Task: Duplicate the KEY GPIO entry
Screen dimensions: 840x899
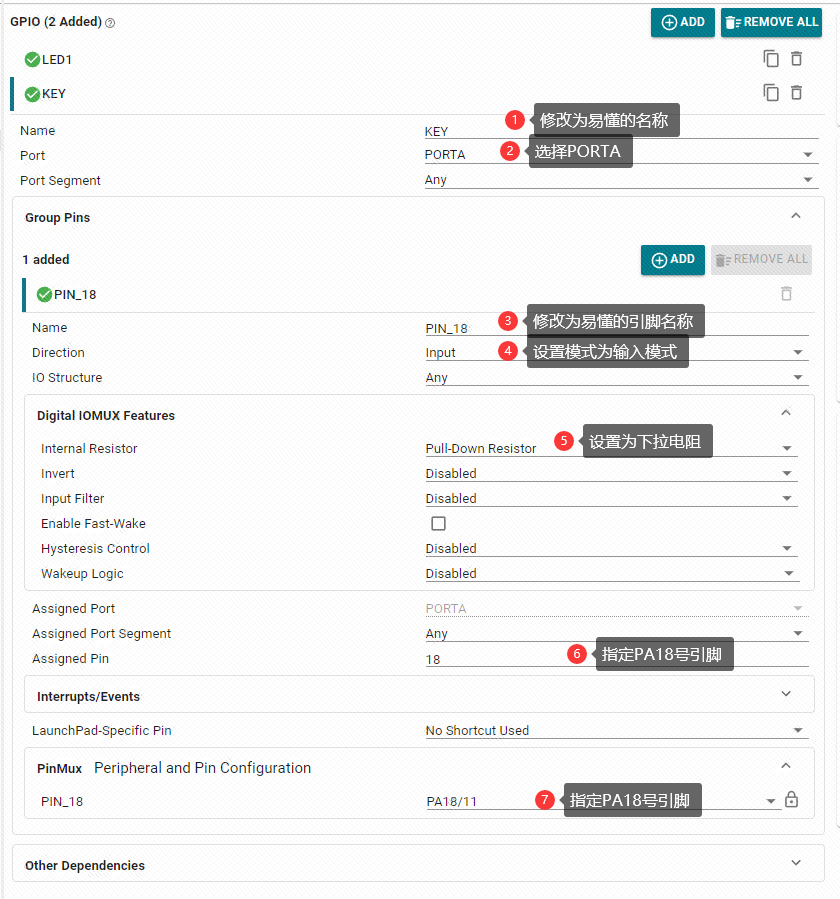Action: point(771,92)
